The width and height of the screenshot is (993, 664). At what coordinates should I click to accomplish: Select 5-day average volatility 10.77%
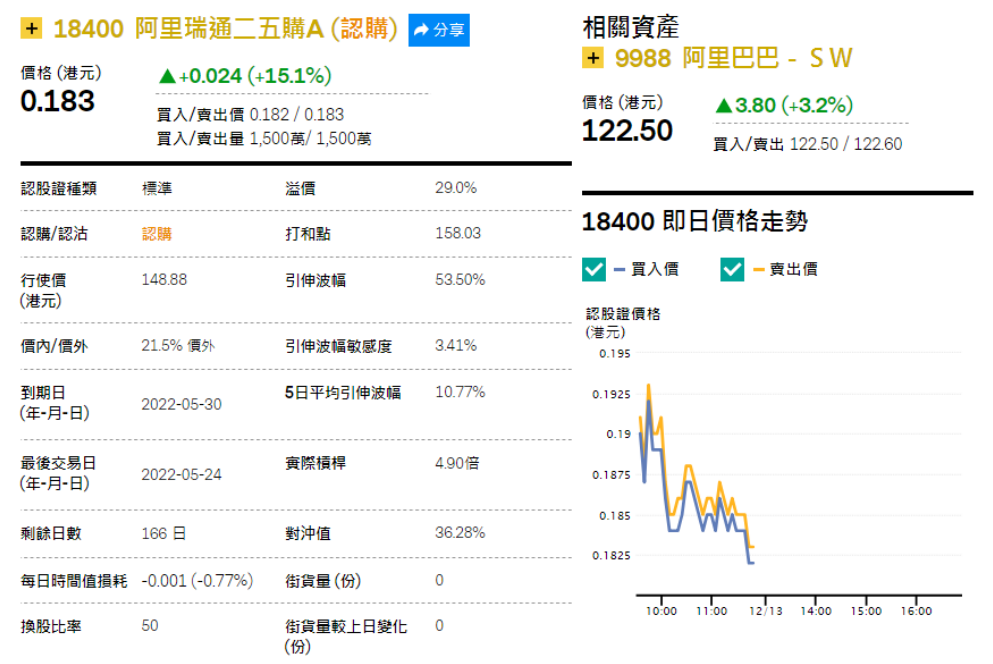pos(460,392)
